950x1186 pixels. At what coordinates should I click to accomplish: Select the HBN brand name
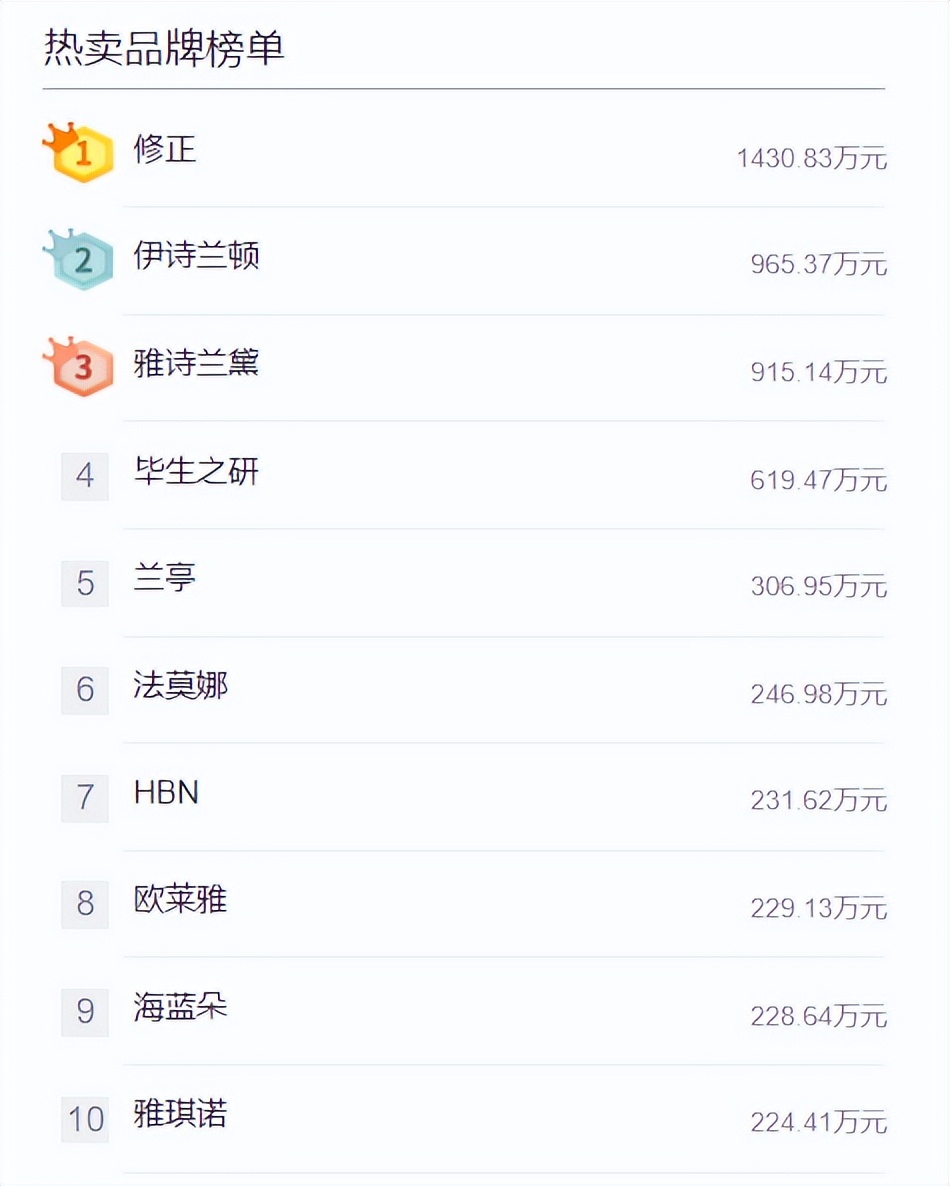pyautogui.click(x=166, y=793)
